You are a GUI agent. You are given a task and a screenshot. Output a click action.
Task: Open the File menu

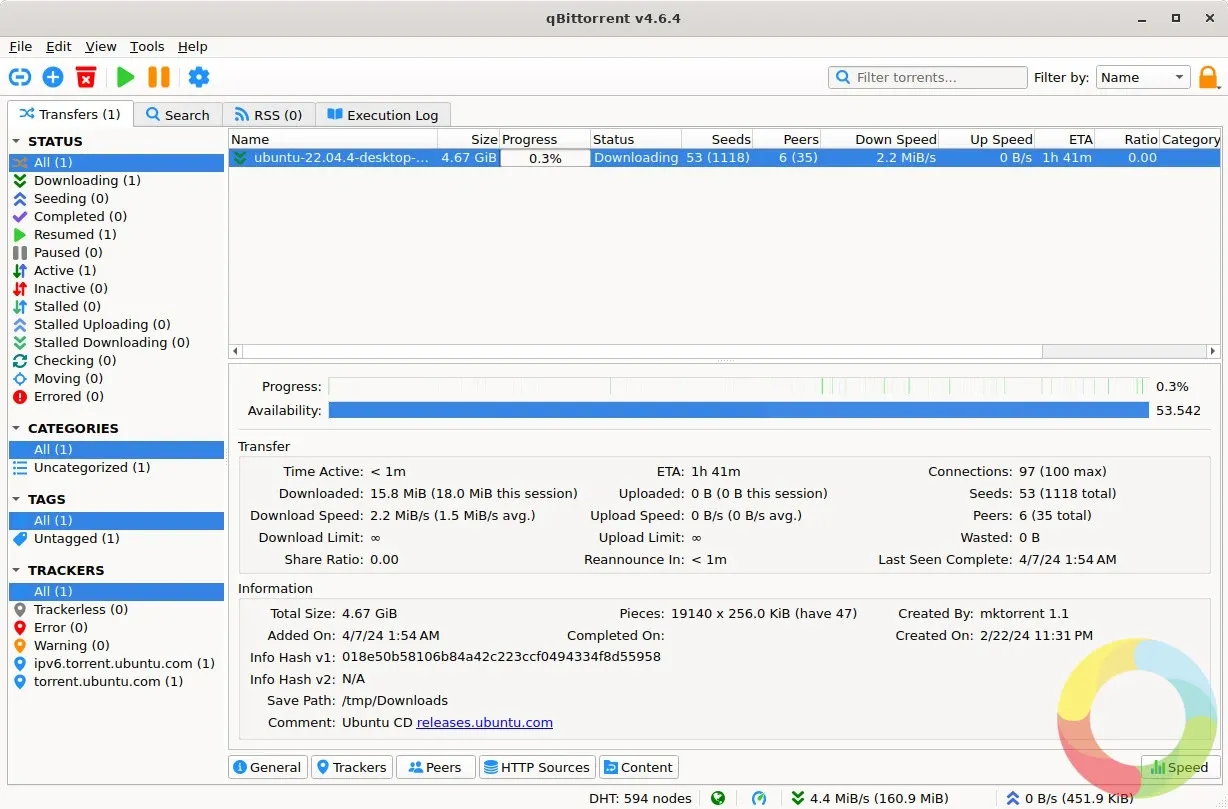point(21,46)
